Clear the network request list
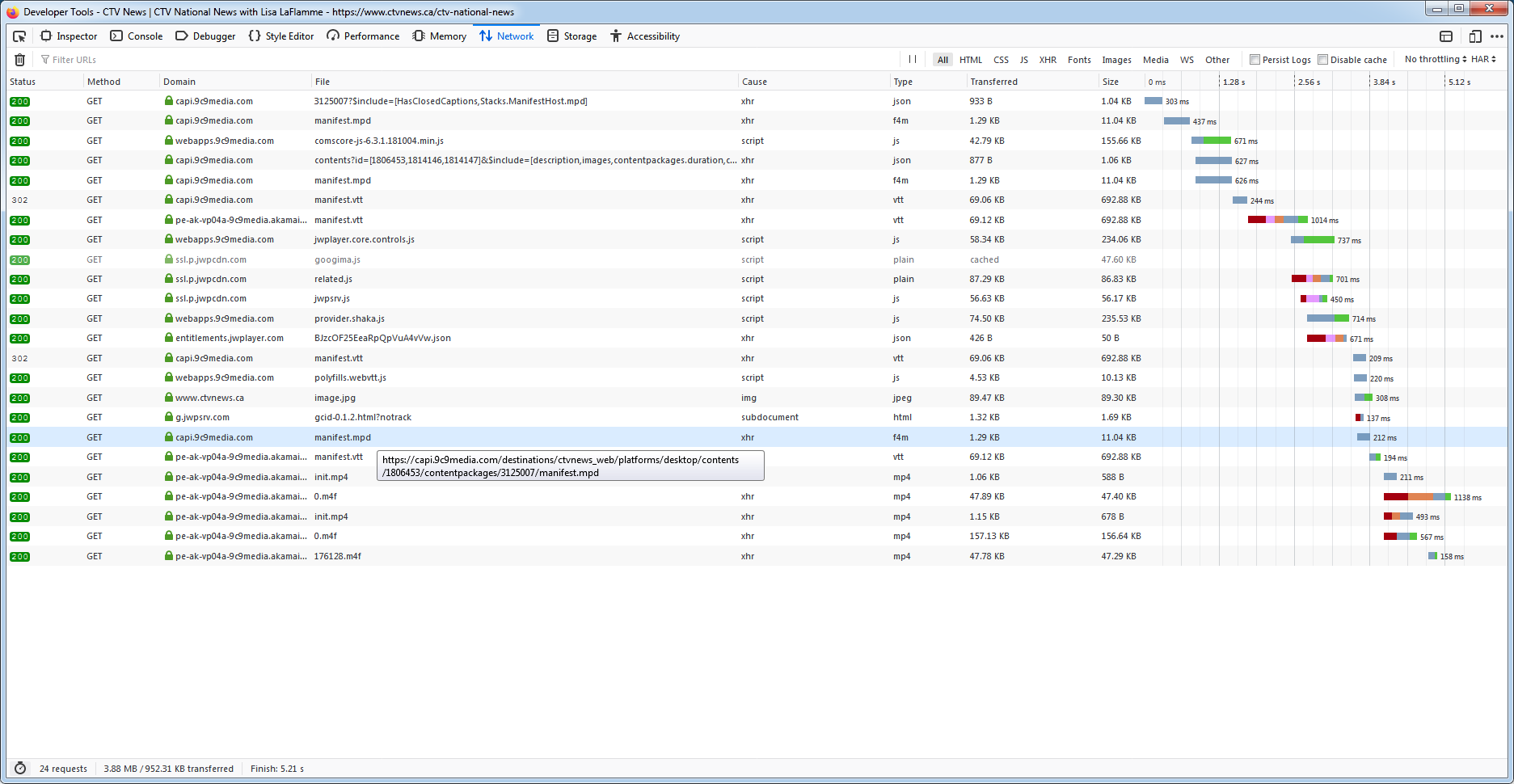Viewport: 1514px width, 784px height. (x=20, y=60)
